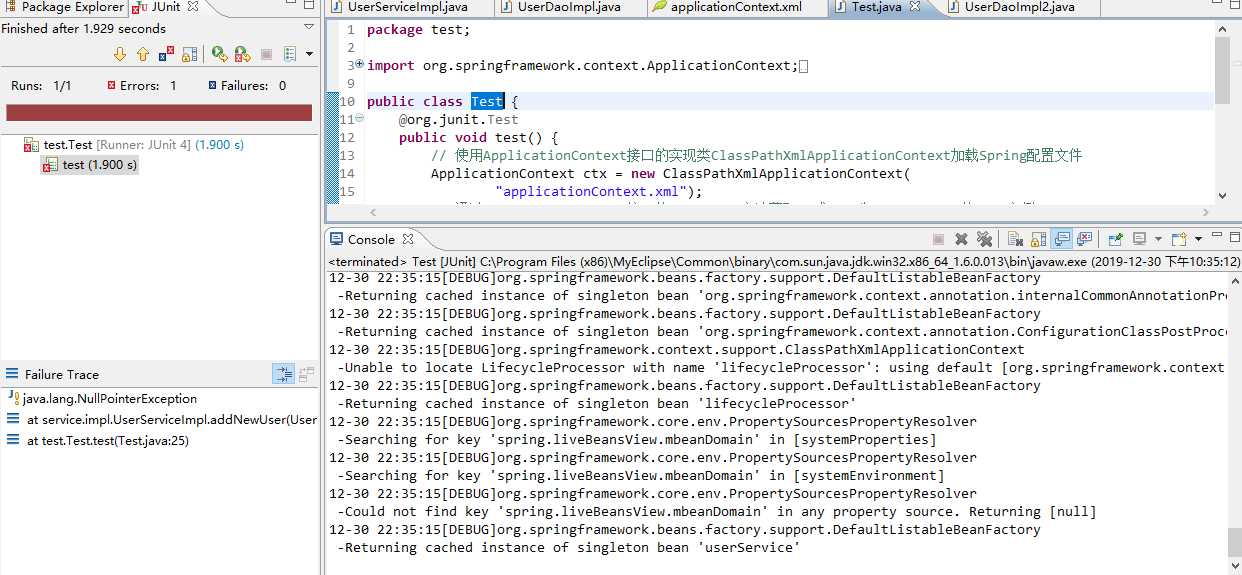1242x575 pixels.
Task: Click compare actual with expected icon
Action: point(306,374)
